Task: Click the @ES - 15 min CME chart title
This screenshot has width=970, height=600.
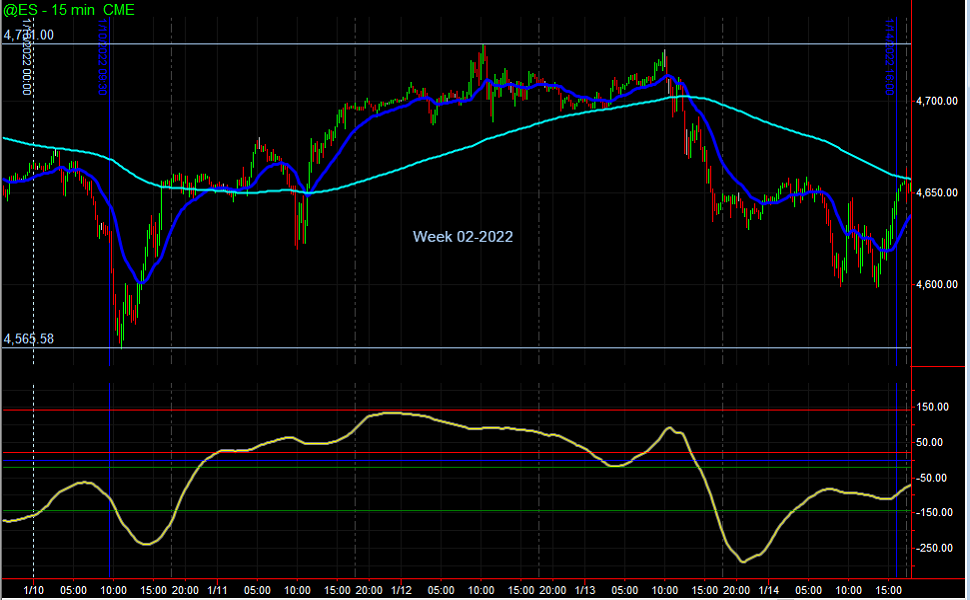Action: click(x=68, y=9)
